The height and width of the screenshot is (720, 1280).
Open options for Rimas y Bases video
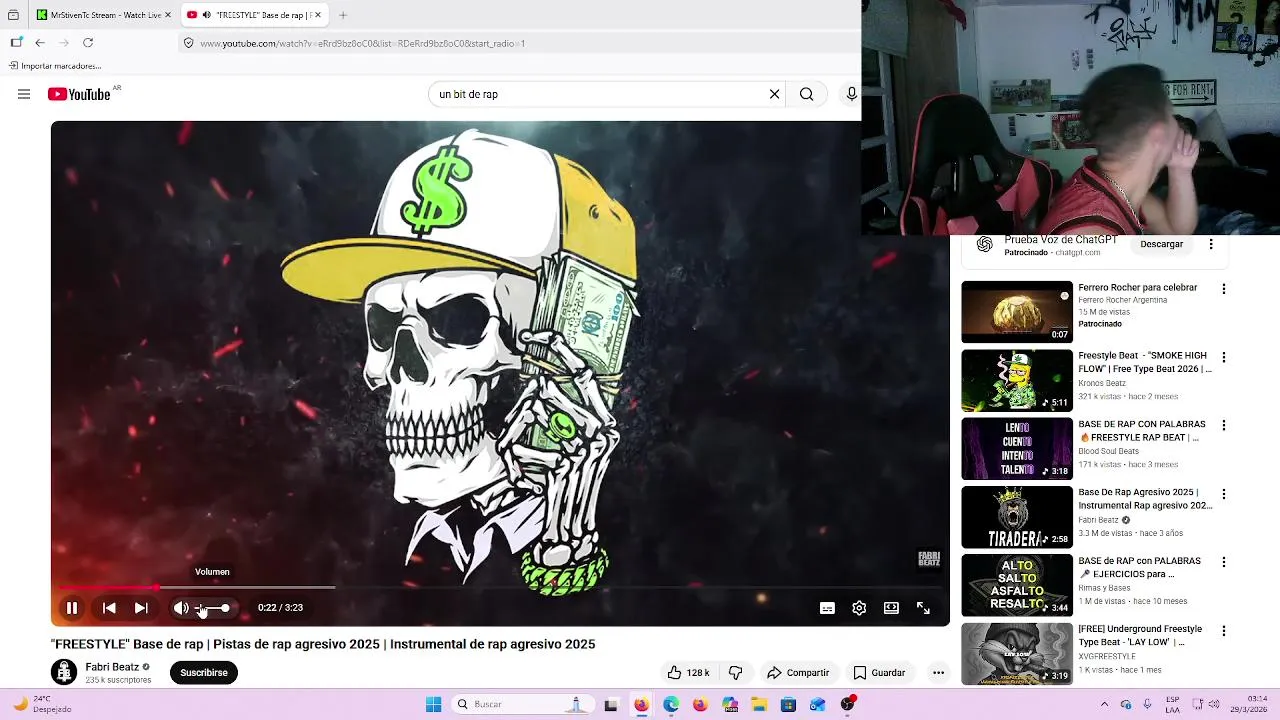click(x=1223, y=562)
